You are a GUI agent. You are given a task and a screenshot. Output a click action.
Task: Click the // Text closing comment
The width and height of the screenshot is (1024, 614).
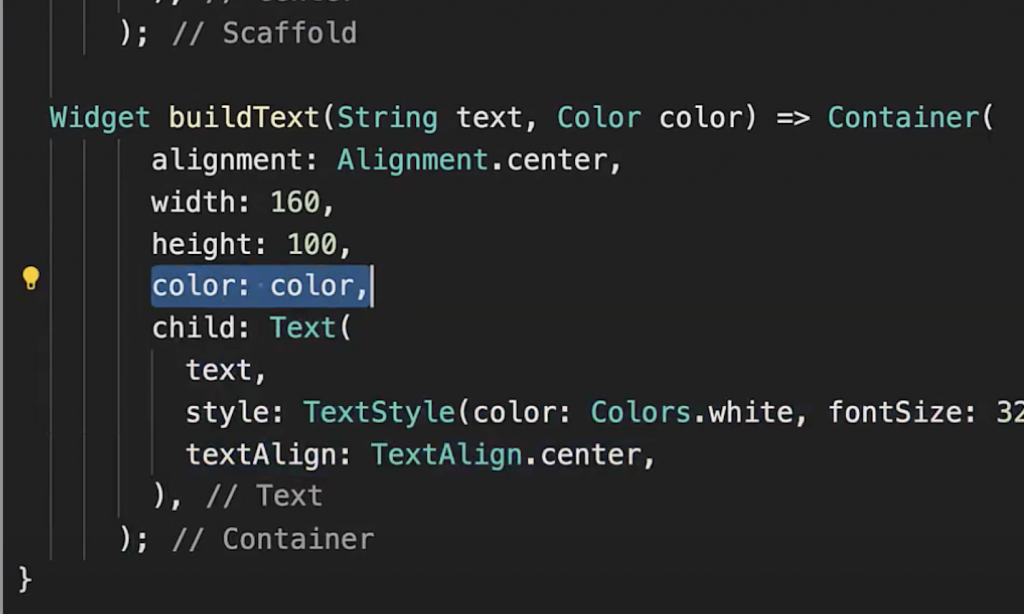[x=264, y=496]
